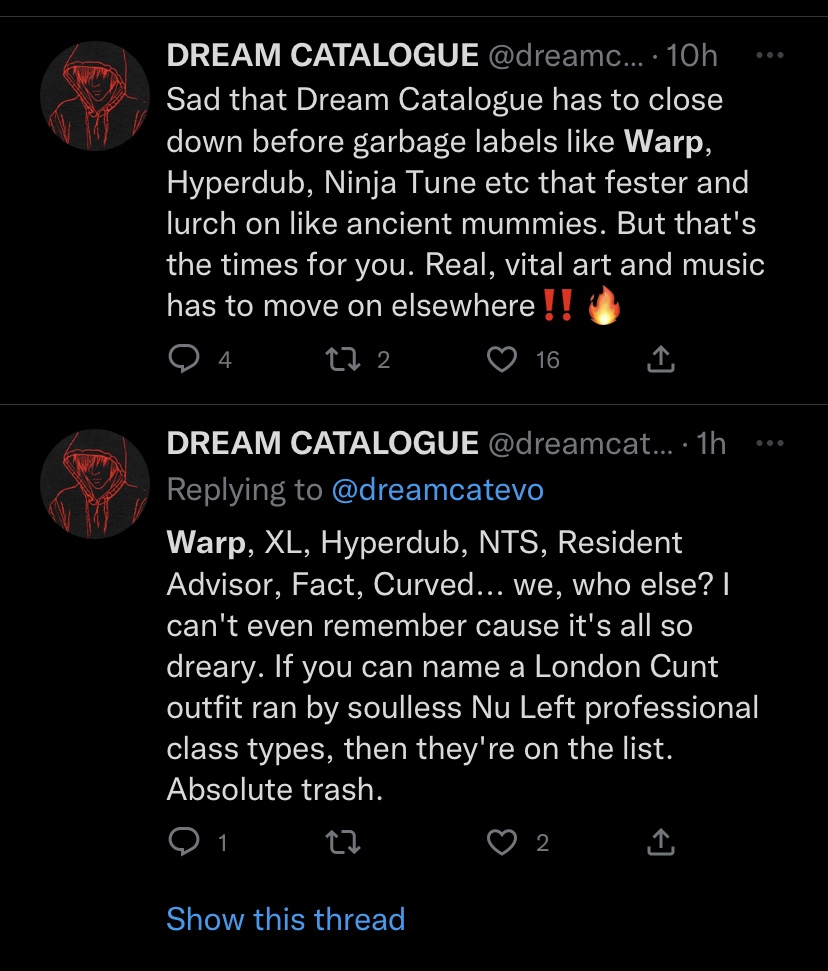Click DREAM CATALOGUE name on second tweet
This screenshot has height=971, width=828.
click(322, 443)
